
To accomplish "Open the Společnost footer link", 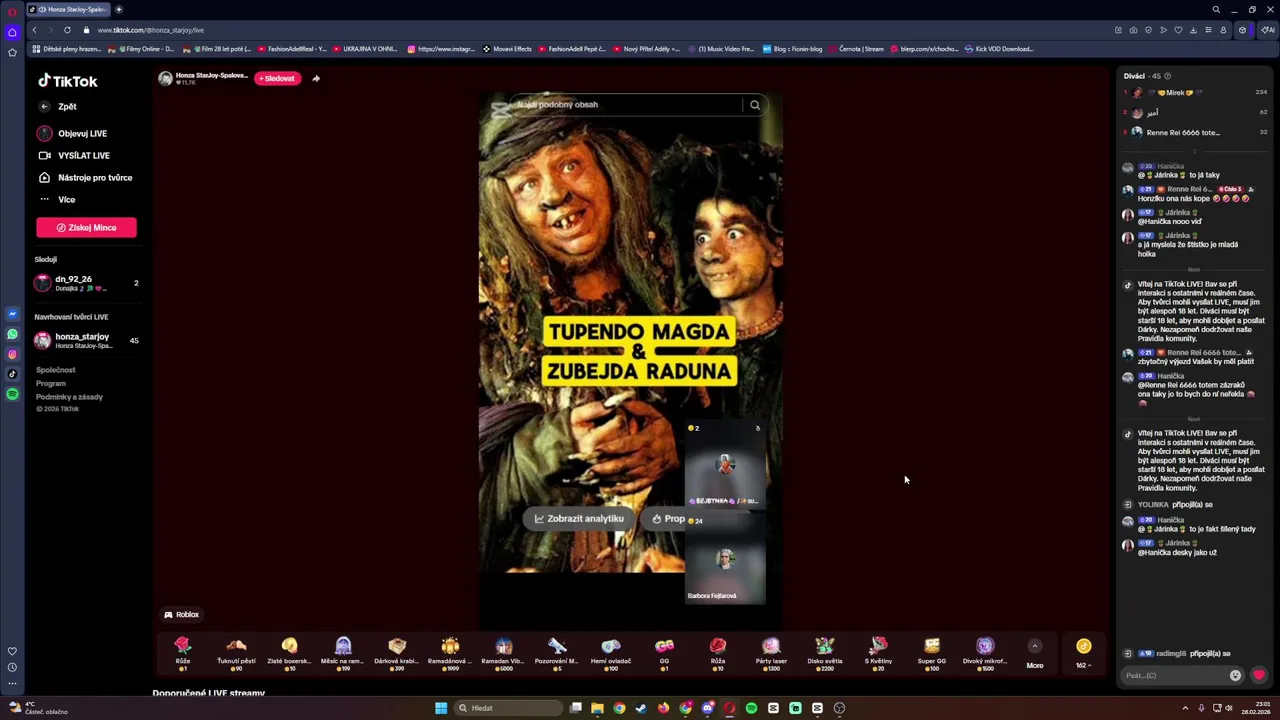I will pyautogui.click(x=56, y=370).
